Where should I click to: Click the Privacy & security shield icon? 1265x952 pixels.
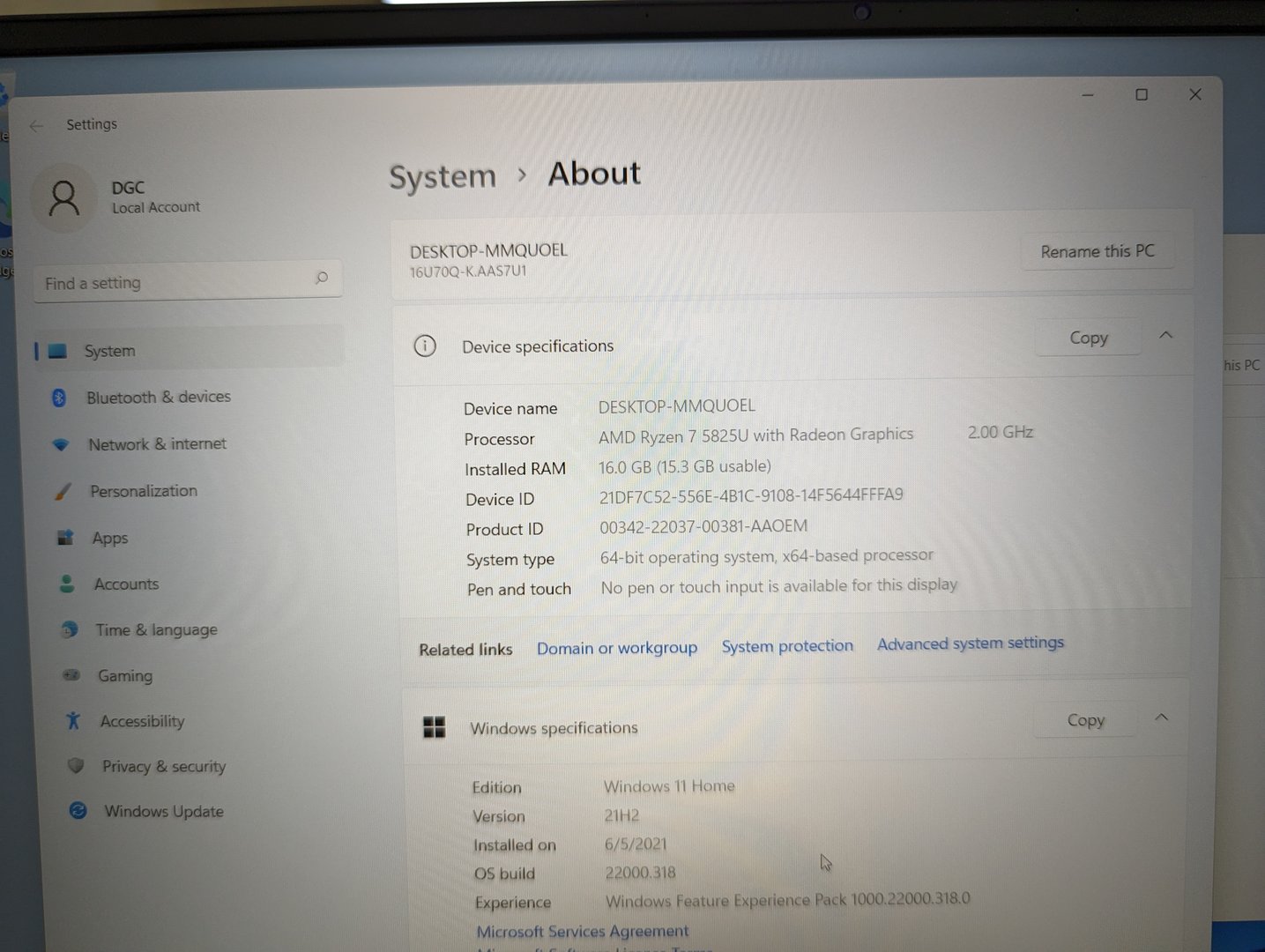coord(76,766)
